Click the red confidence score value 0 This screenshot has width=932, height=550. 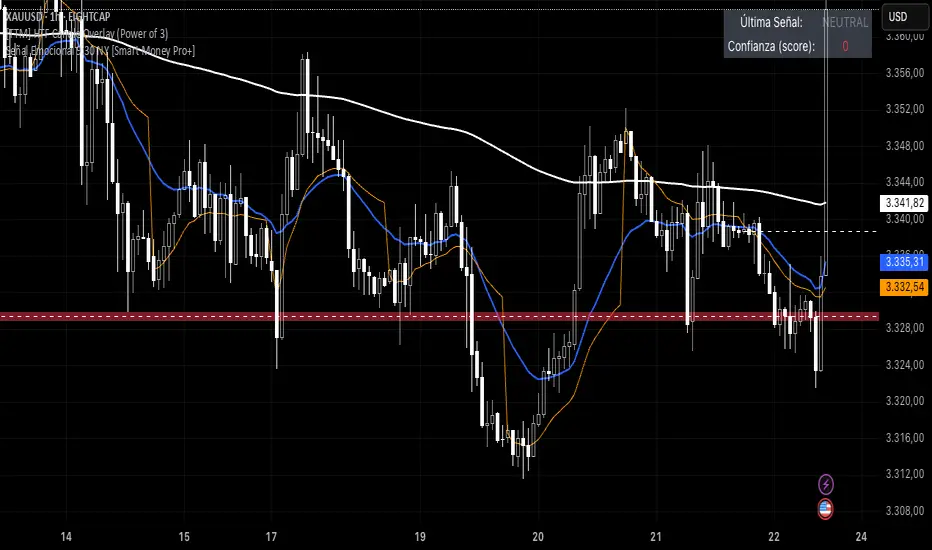[845, 46]
